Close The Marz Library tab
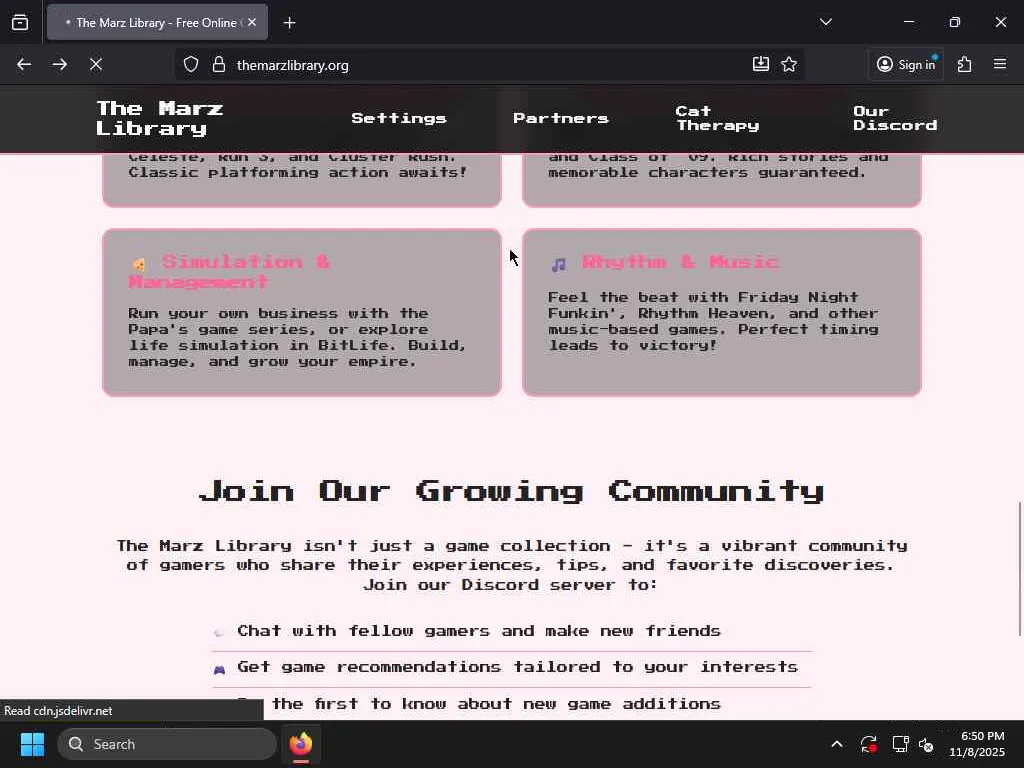The height and width of the screenshot is (768, 1024). 251,22
